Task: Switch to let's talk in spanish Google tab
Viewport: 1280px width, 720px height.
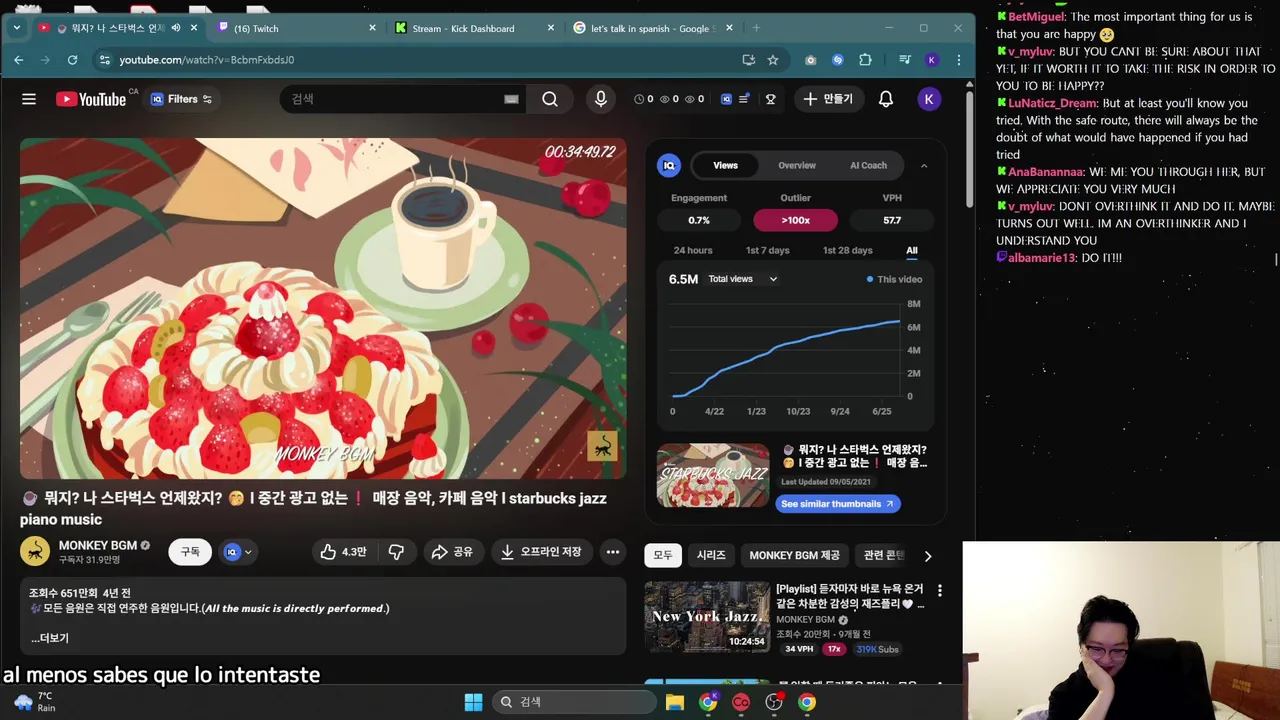Action: [653, 28]
